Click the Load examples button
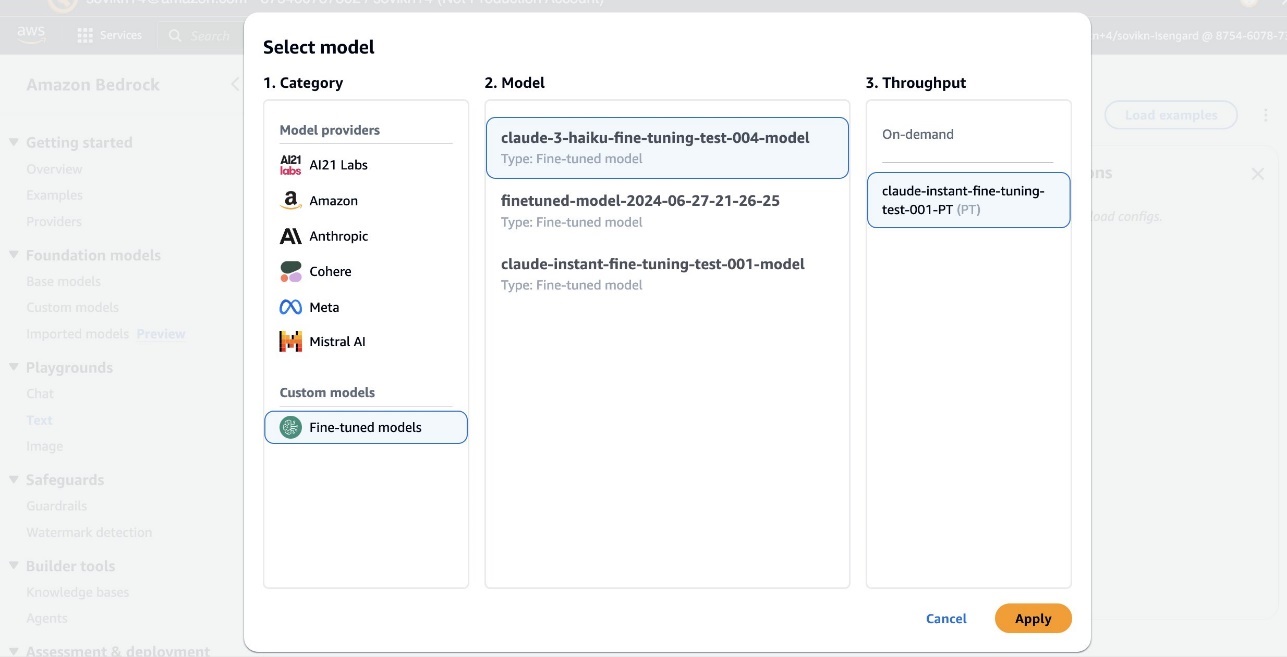The image size is (1287, 657). click(1170, 116)
